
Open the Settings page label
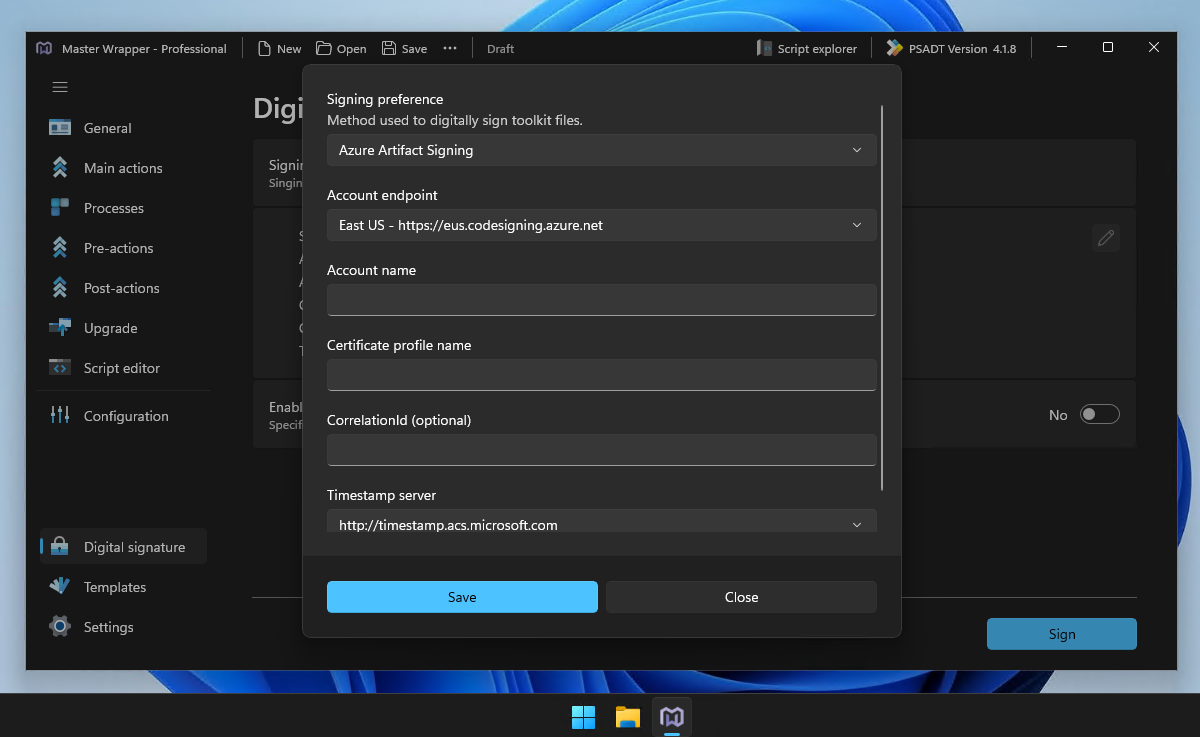pyautogui.click(x=109, y=627)
